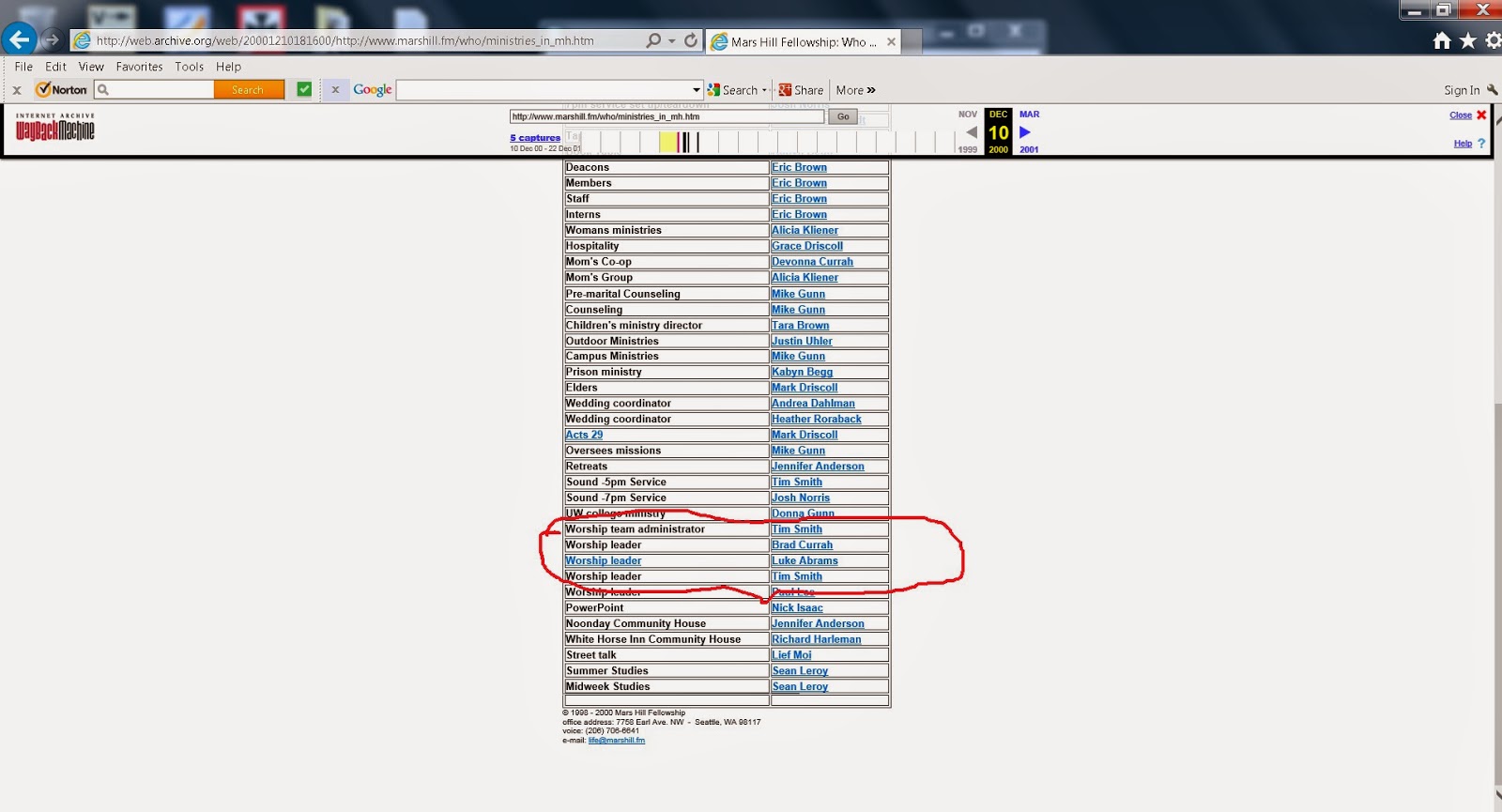Click the Wayback Machine logo
This screenshot has width=1502, height=812.
[55, 128]
